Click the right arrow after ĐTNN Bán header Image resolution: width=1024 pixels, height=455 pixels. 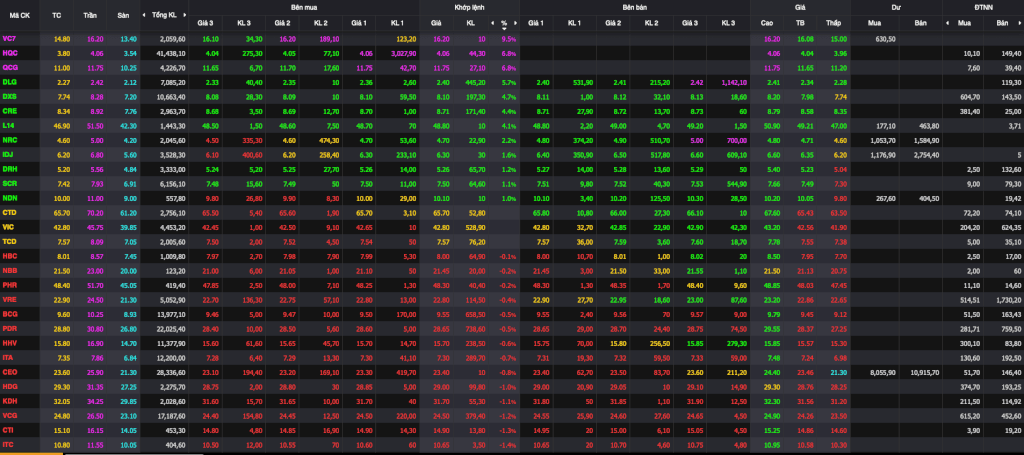pos(1021,24)
